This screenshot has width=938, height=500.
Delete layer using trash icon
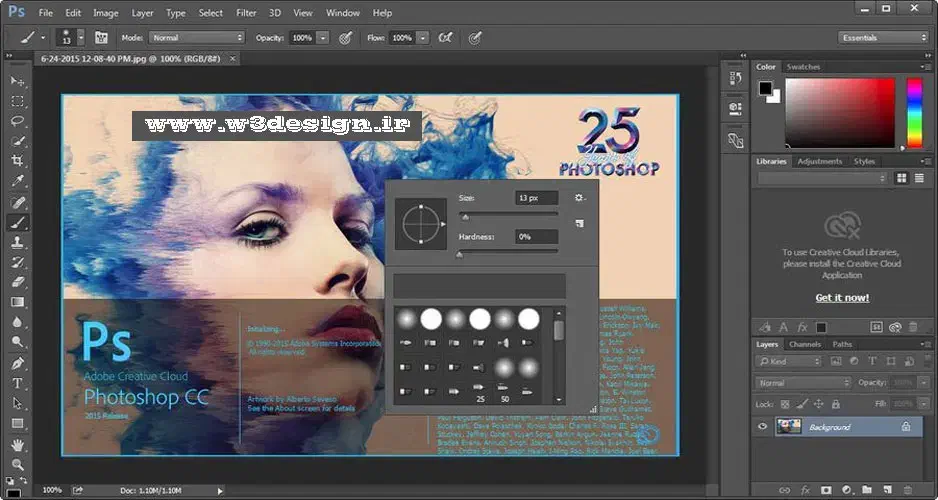tap(906, 491)
